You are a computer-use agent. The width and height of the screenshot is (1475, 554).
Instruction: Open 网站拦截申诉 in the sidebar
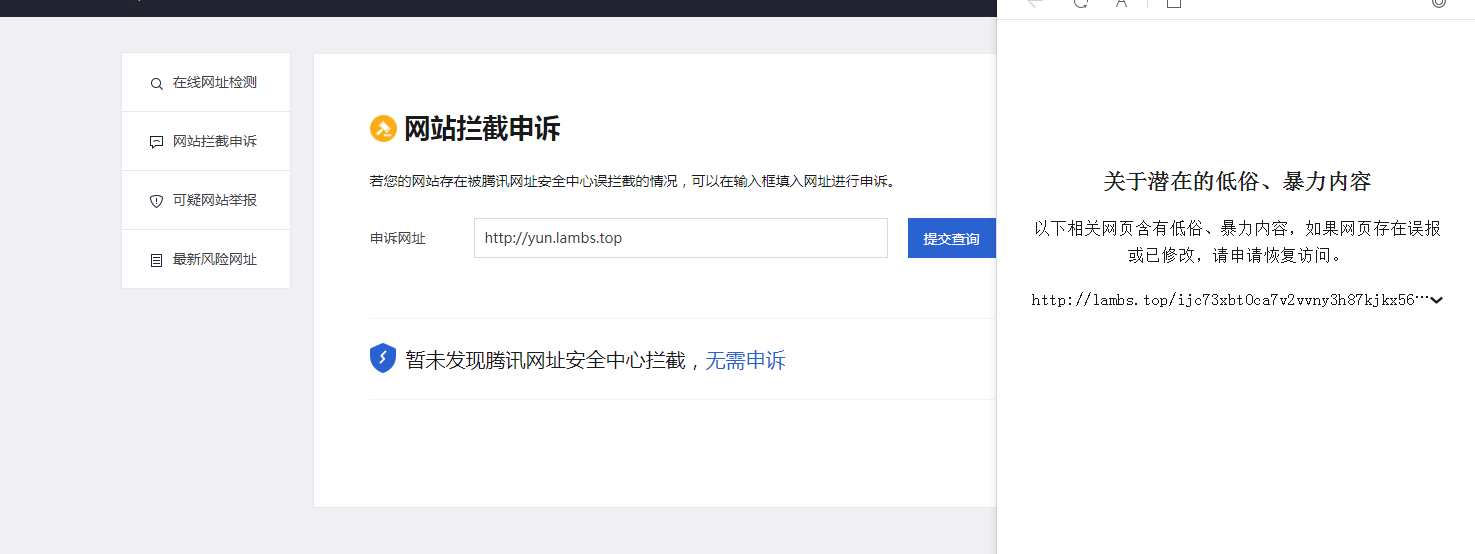[206, 142]
